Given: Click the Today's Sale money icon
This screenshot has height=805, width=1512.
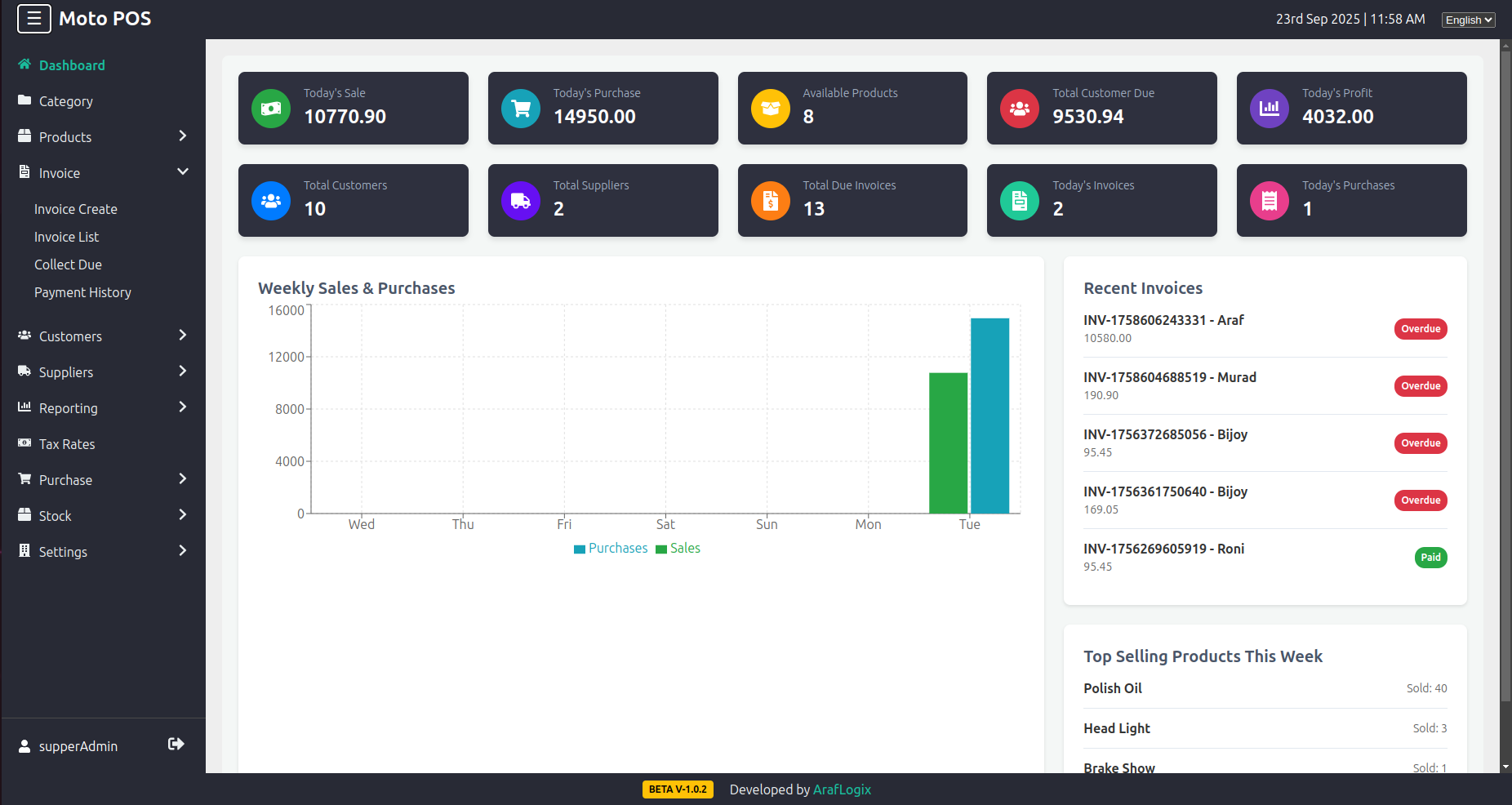Looking at the screenshot, I should point(270,108).
